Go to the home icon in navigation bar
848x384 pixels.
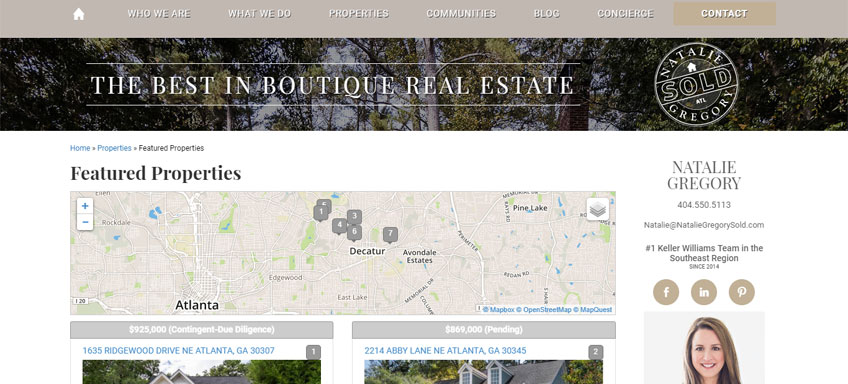[x=78, y=14]
